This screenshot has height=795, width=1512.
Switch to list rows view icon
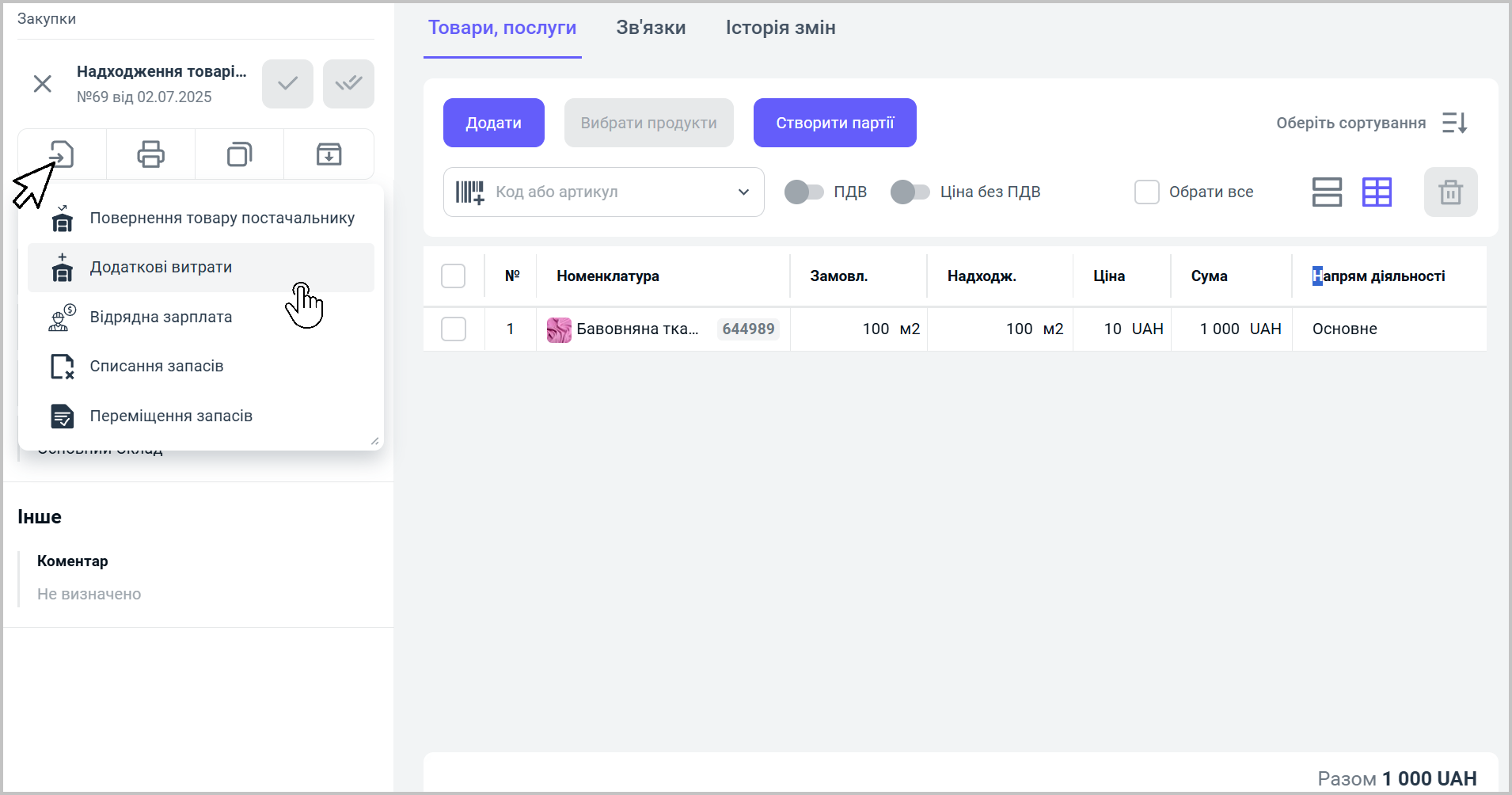click(1327, 192)
